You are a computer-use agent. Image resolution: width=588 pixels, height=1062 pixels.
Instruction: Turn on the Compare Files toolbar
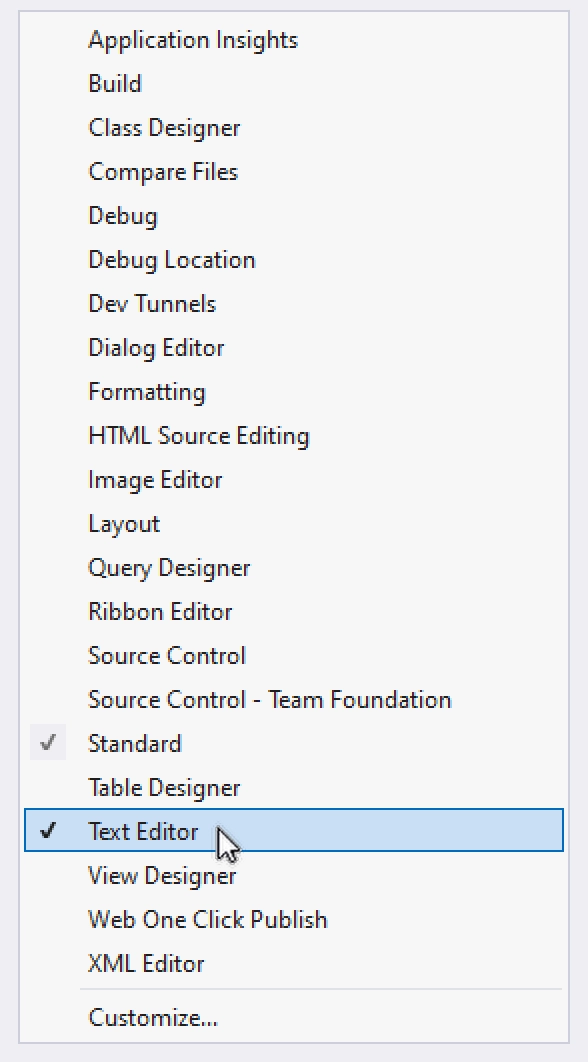(x=293, y=172)
